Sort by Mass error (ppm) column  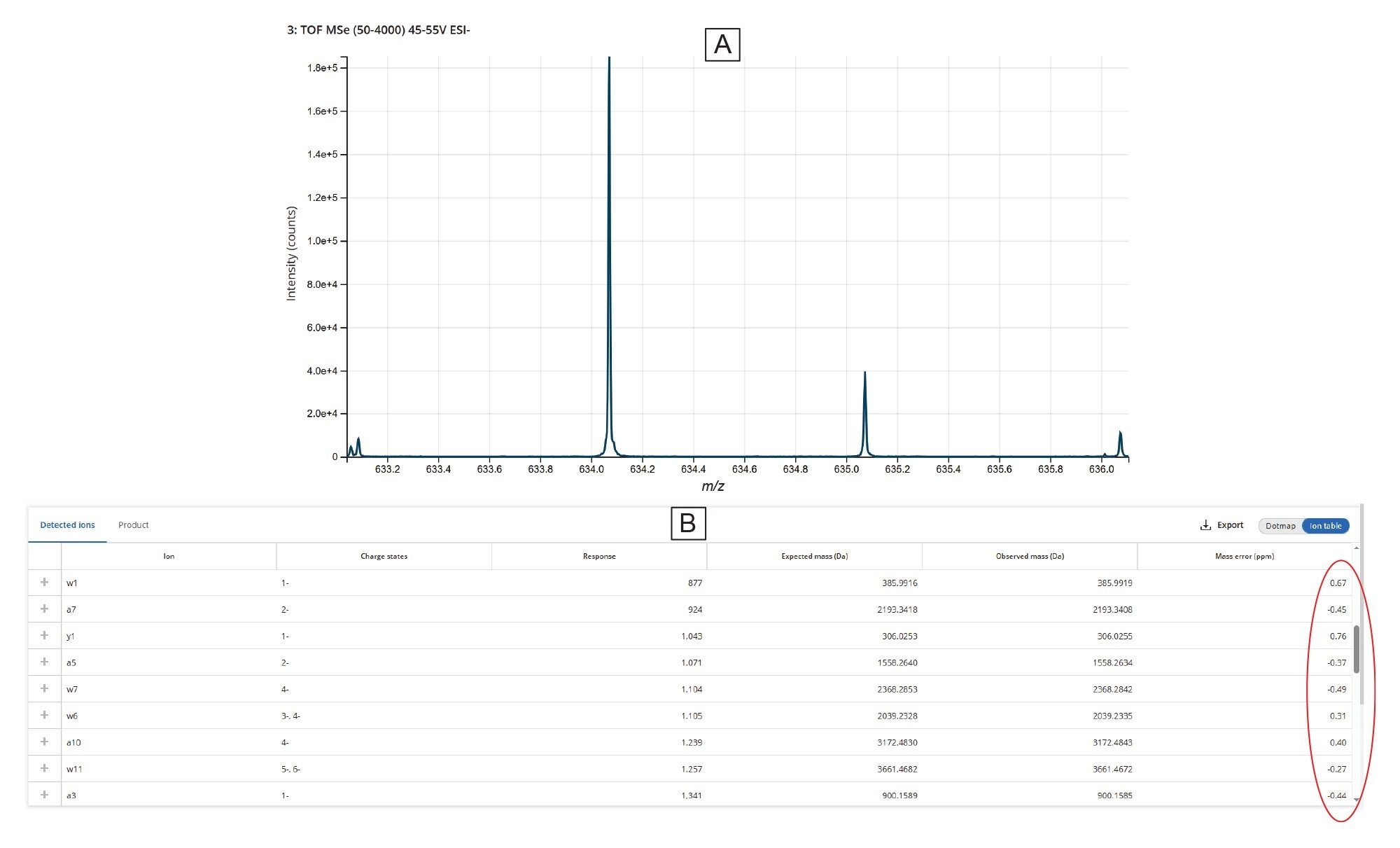(x=1244, y=556)
